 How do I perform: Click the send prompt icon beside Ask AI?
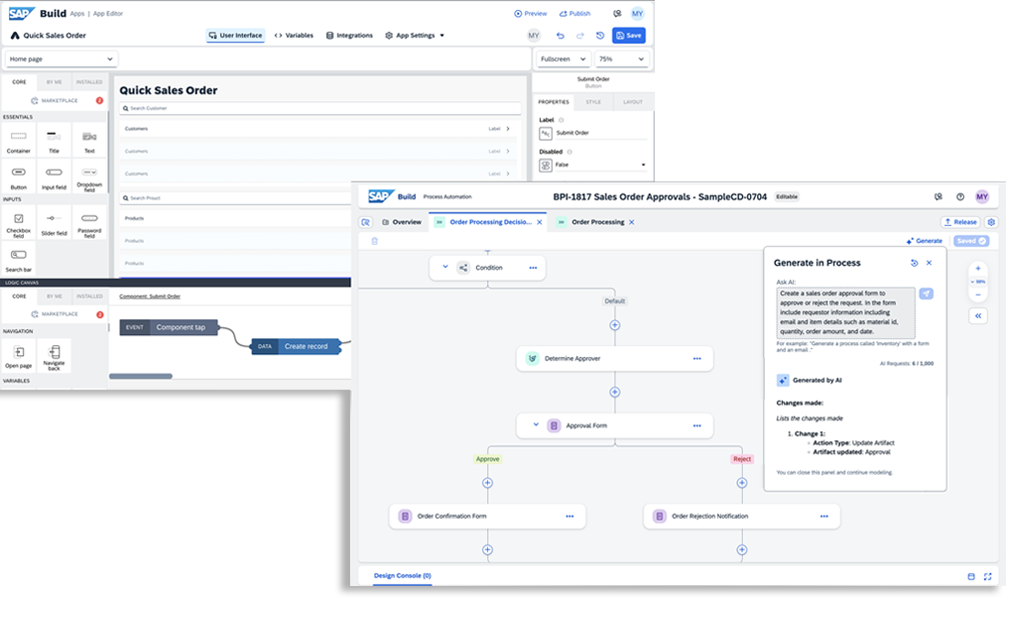(926, 293)
